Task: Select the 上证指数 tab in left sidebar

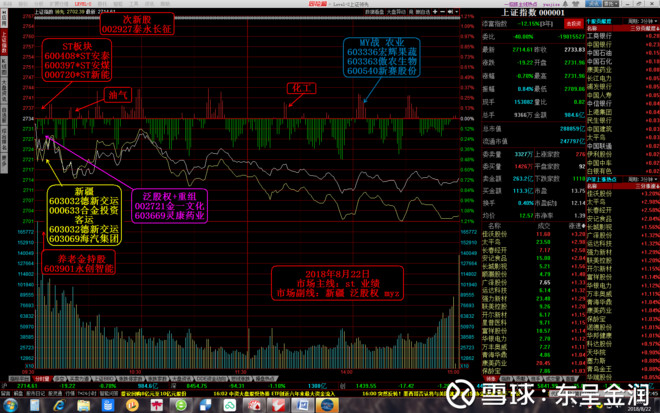Action: [4, 42]
